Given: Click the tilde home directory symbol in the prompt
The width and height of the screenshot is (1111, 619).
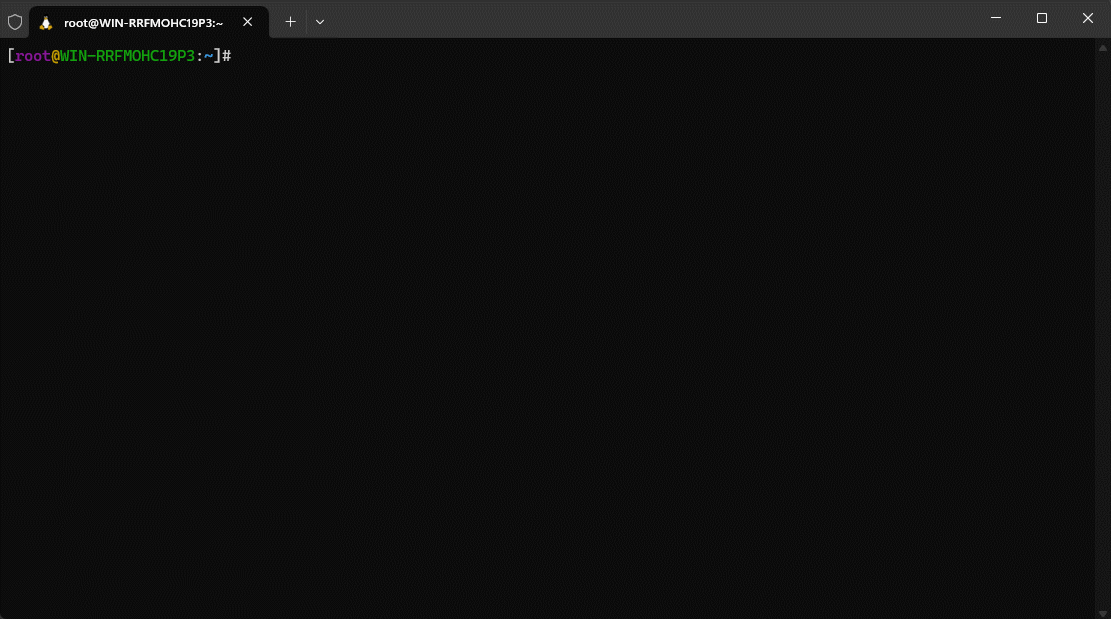Looking at the screenshot, I should point(207,56).
